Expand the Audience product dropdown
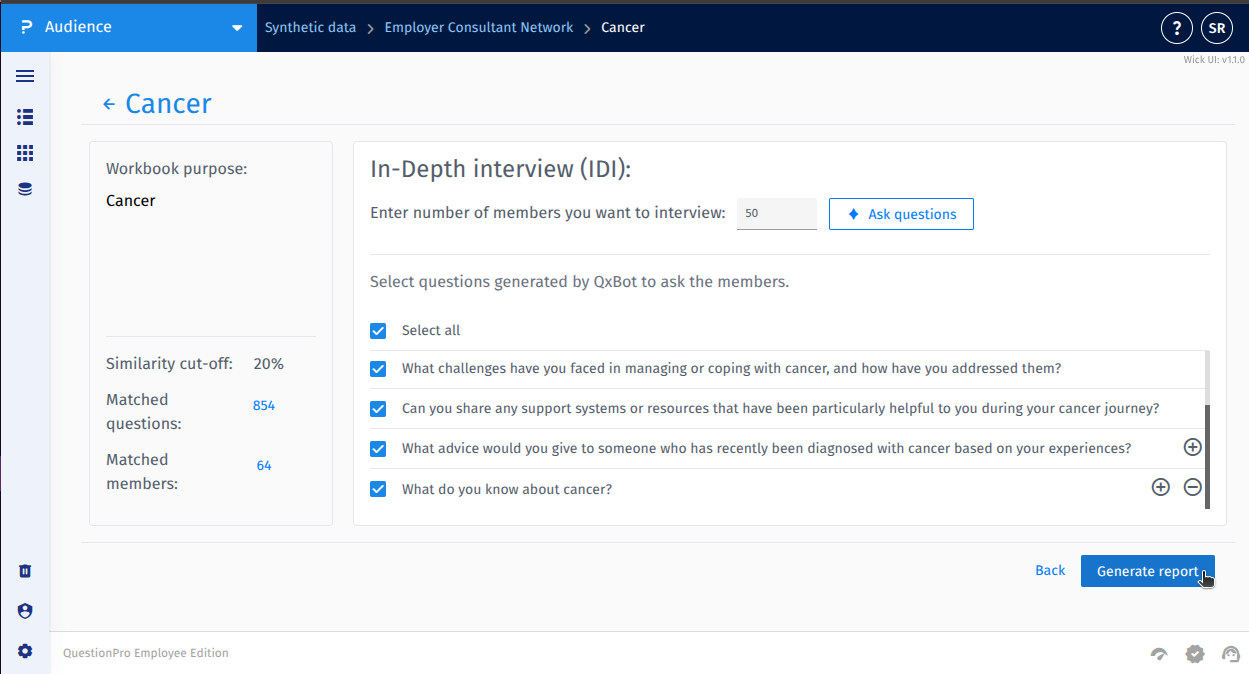This screenshot has width=1249, height=674. (237, 28)
